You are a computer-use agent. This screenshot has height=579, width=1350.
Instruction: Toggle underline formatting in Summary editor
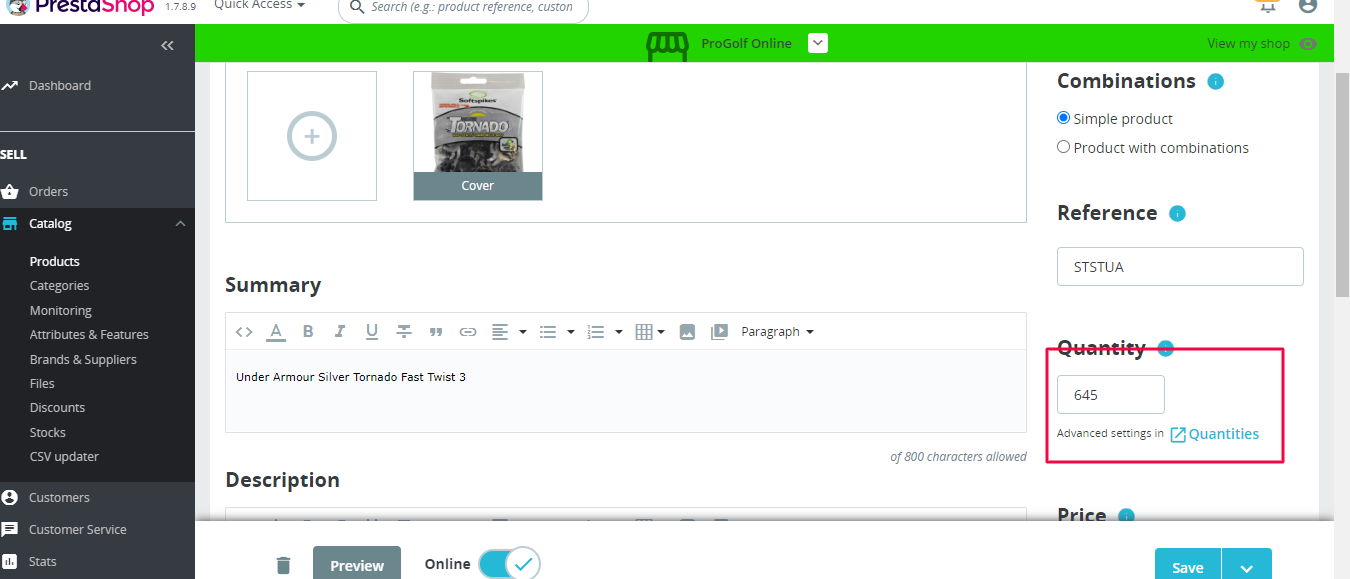[372, 332]
